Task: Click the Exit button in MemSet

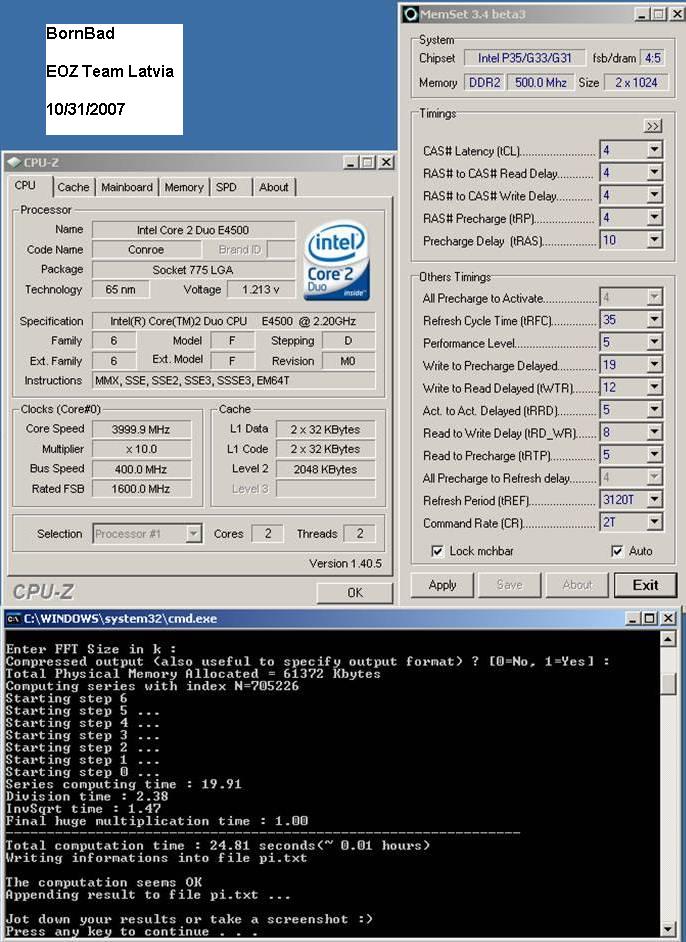Action: click(646, 585)
